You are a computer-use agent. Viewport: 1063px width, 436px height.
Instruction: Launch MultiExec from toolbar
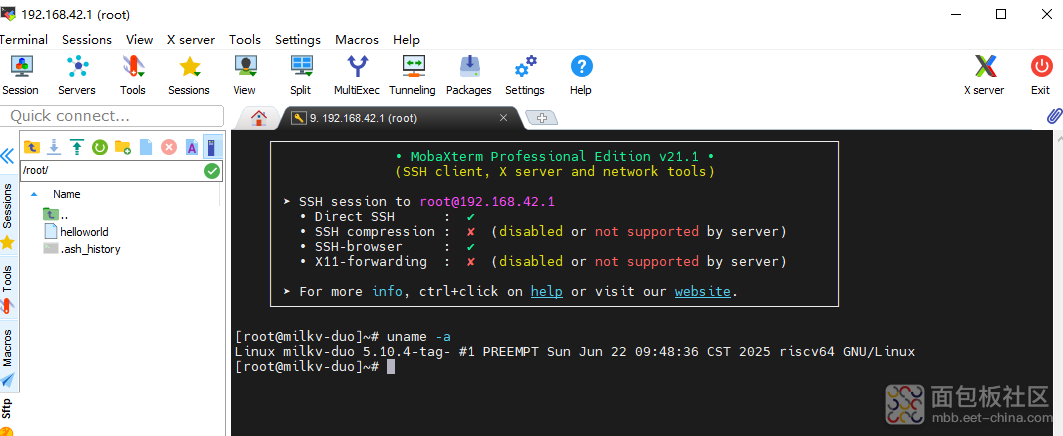coord(357,75)
